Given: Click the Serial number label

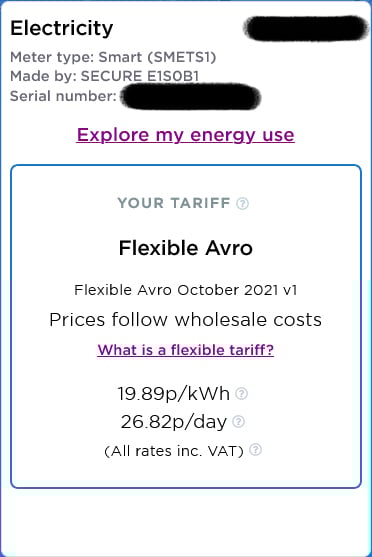Looking at the screenshot, I should 63,96.
